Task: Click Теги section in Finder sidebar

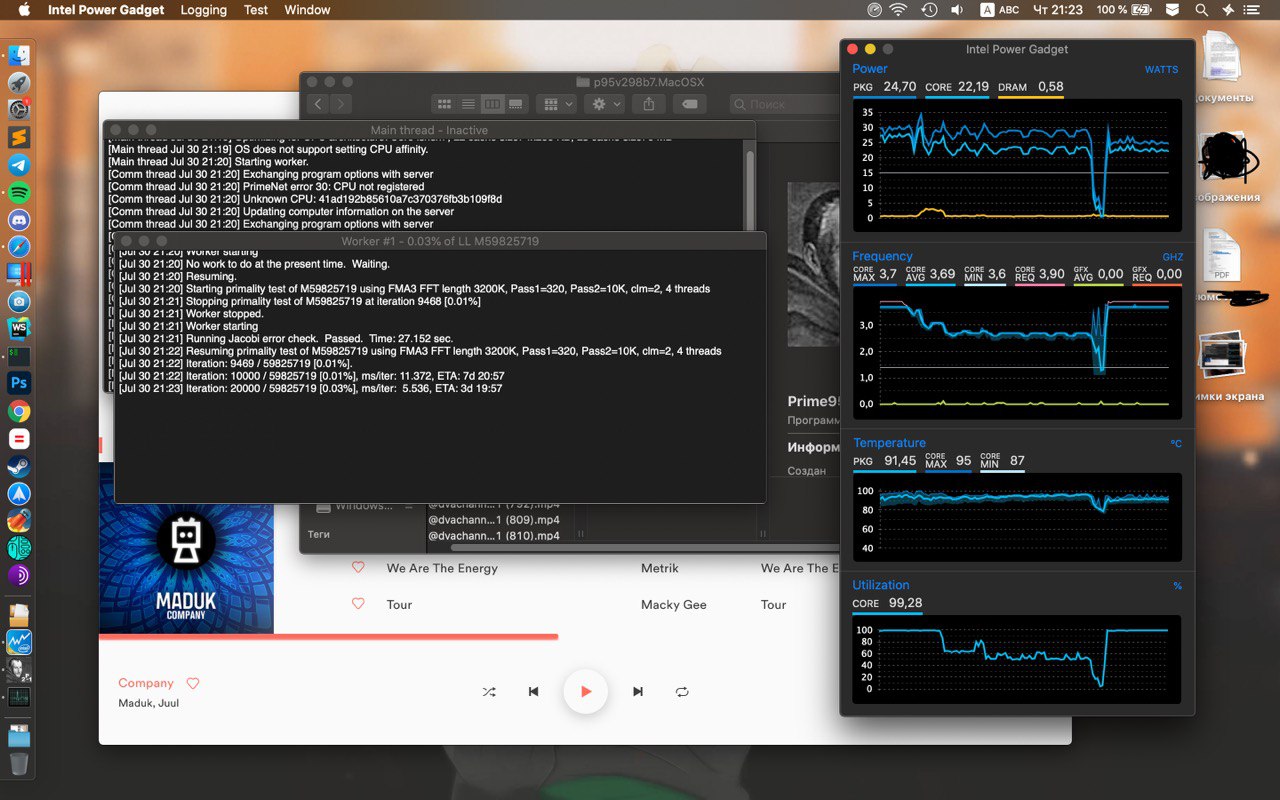Action: point(319,534)
